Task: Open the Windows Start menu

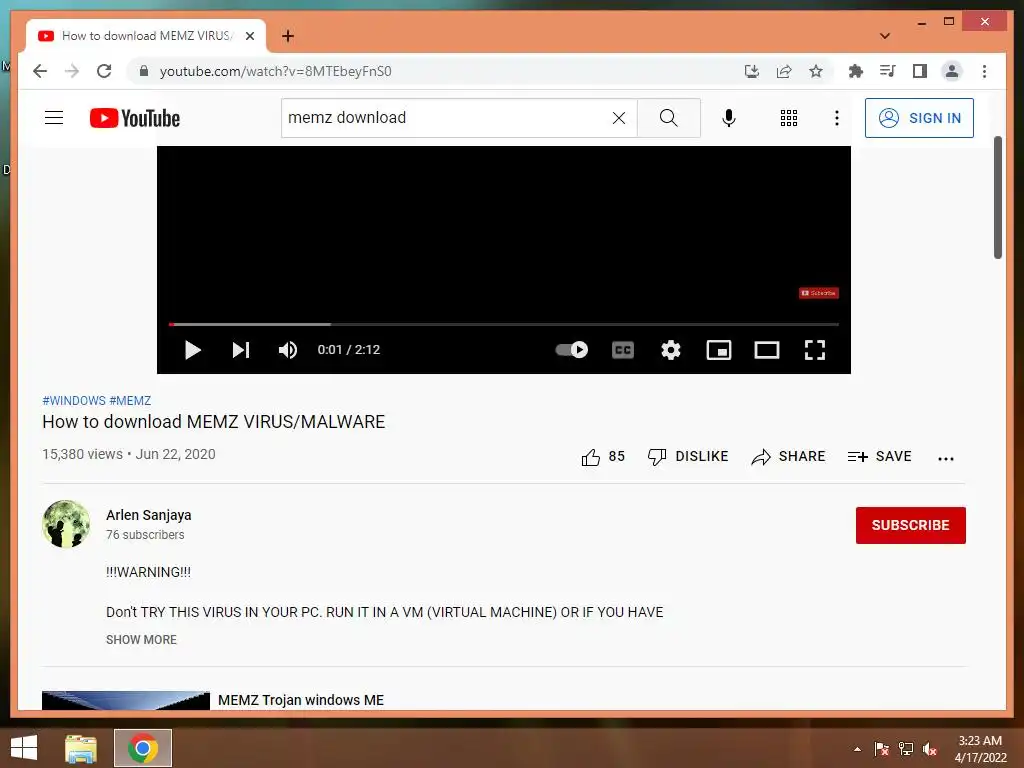Action: click(x=24, y=748)
